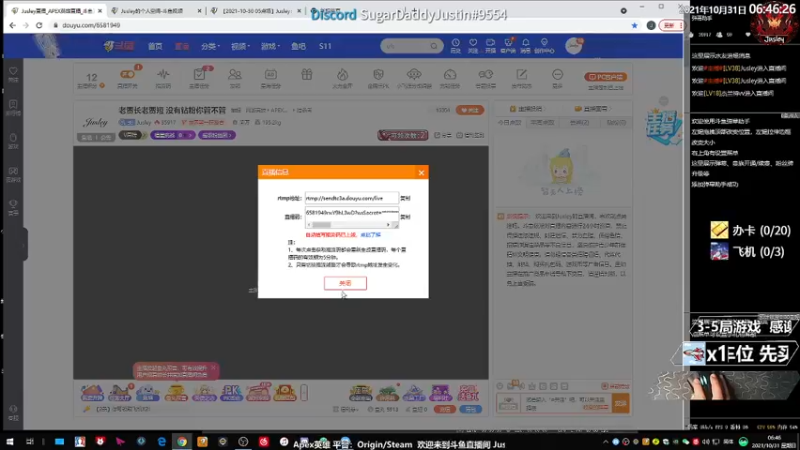Viewport: 800px width, 450px height.
Task: Toggle the orange stream switch in streamer toolbar
Action: click(127, 74)
